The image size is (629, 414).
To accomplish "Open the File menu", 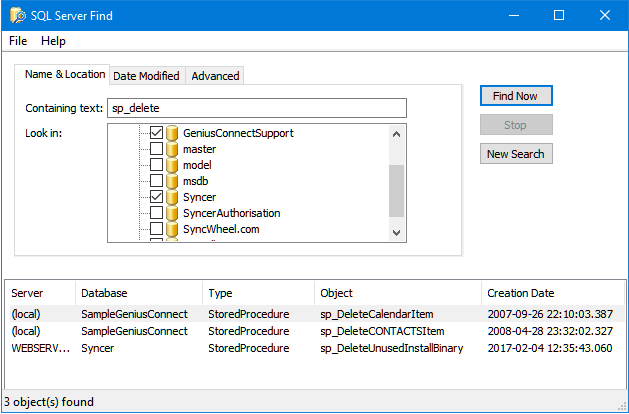I will [18, 41].
